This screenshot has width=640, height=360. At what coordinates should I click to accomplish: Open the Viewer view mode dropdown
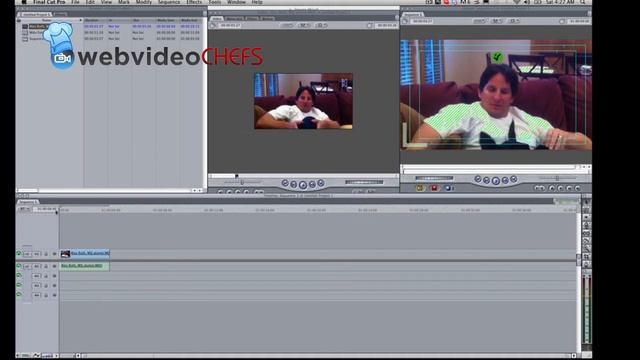[321, 25]
